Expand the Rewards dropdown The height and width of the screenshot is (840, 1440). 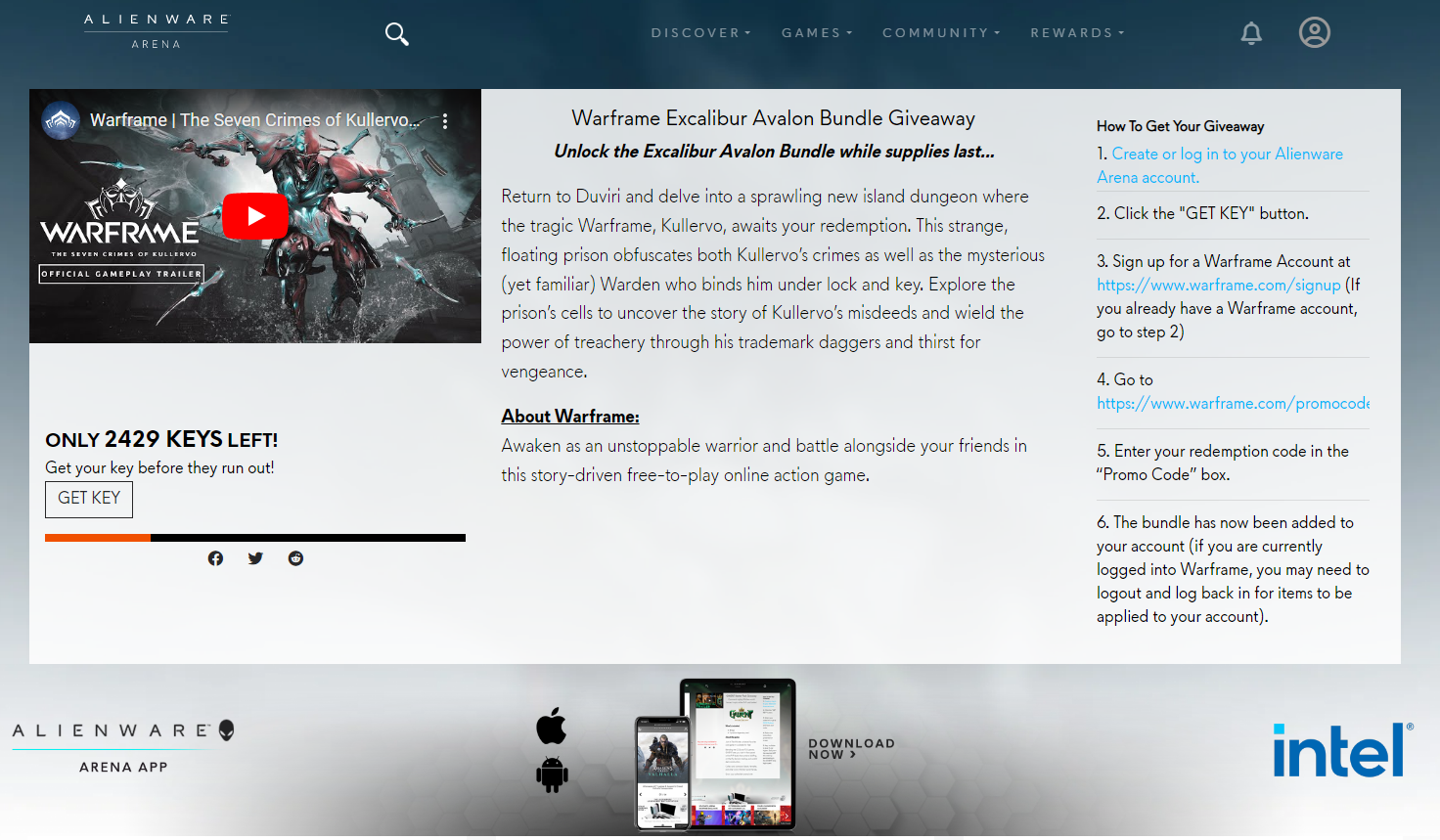click(x=1077, y=32)
